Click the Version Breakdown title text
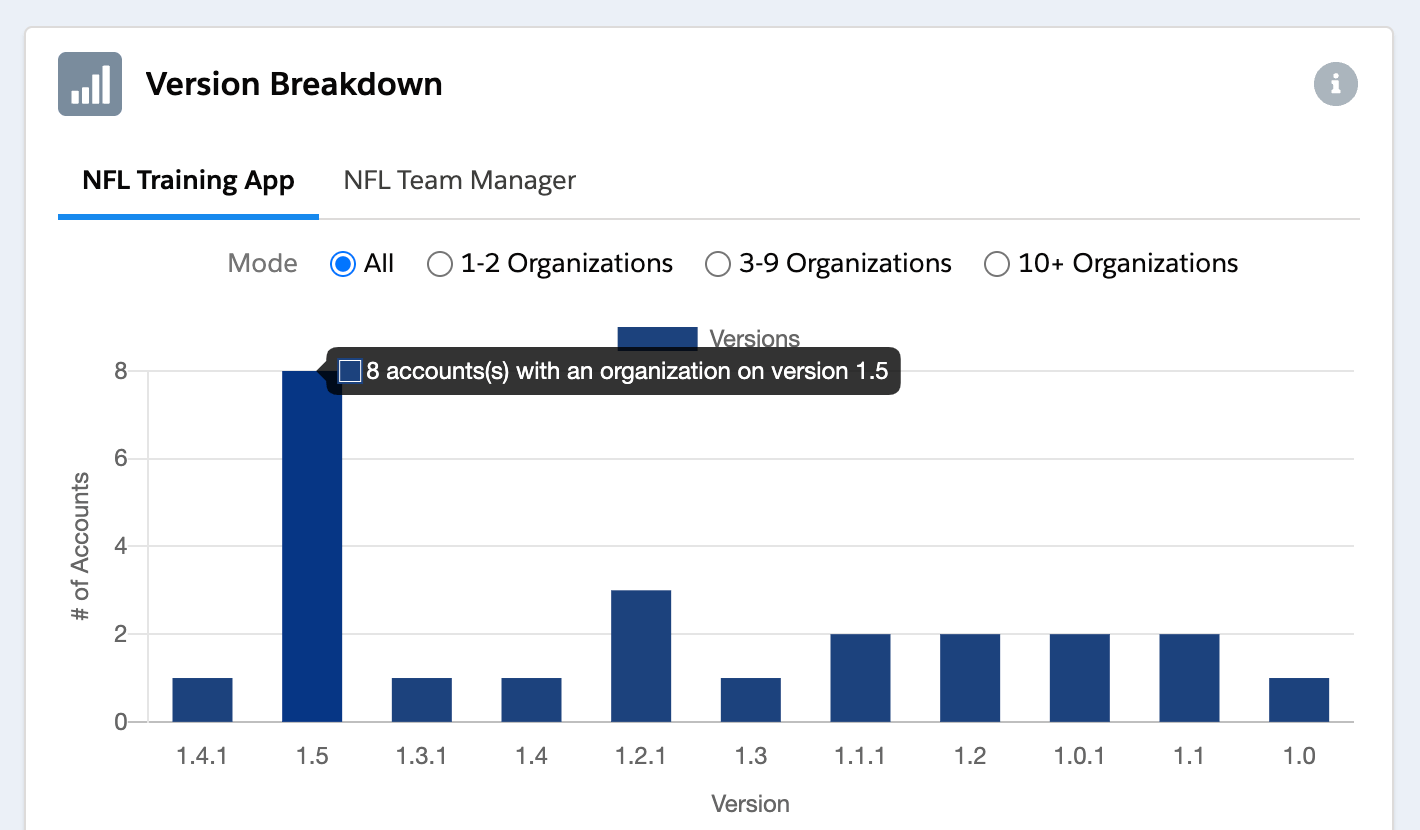The height and width of the screenshot is (830, 1420). click(x=294, y=84)
